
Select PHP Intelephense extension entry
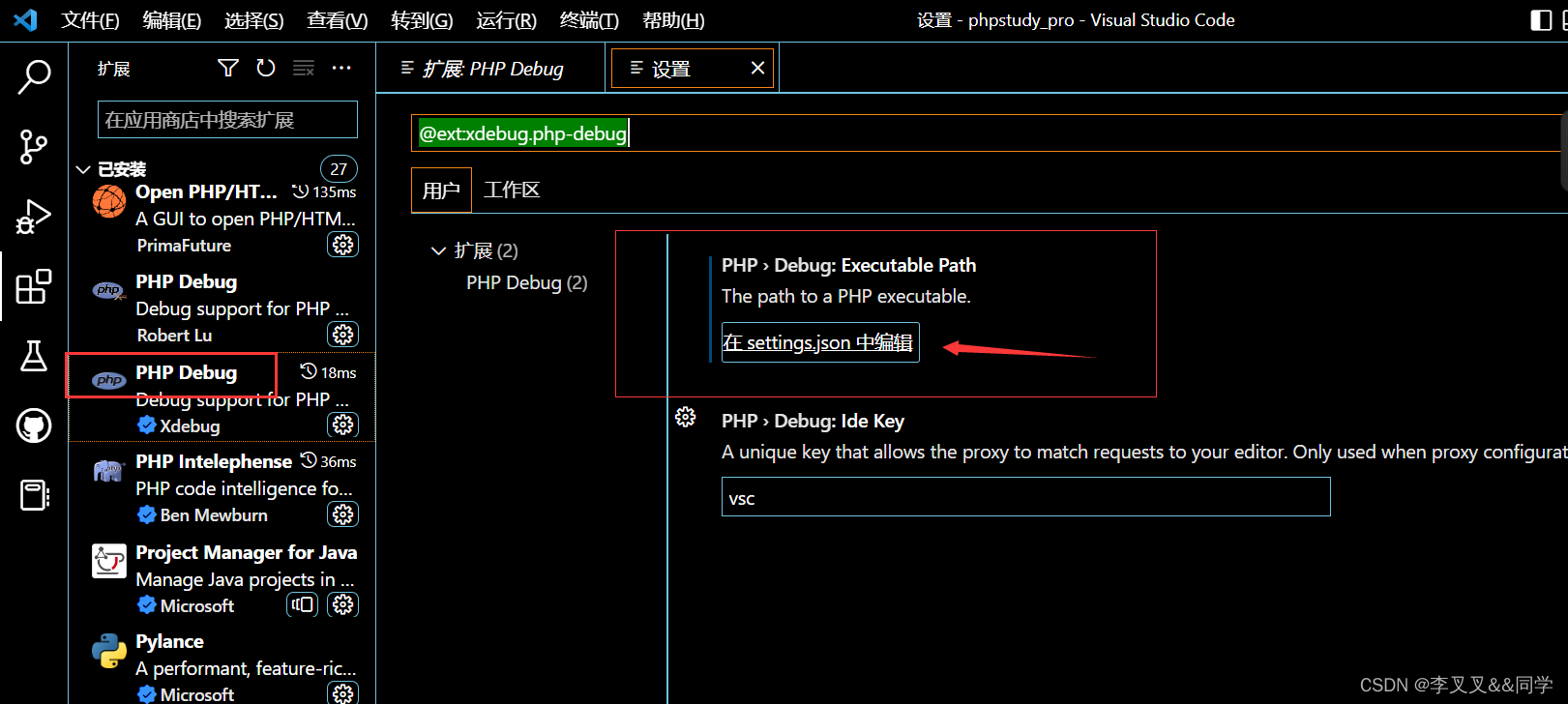point(222,487)
